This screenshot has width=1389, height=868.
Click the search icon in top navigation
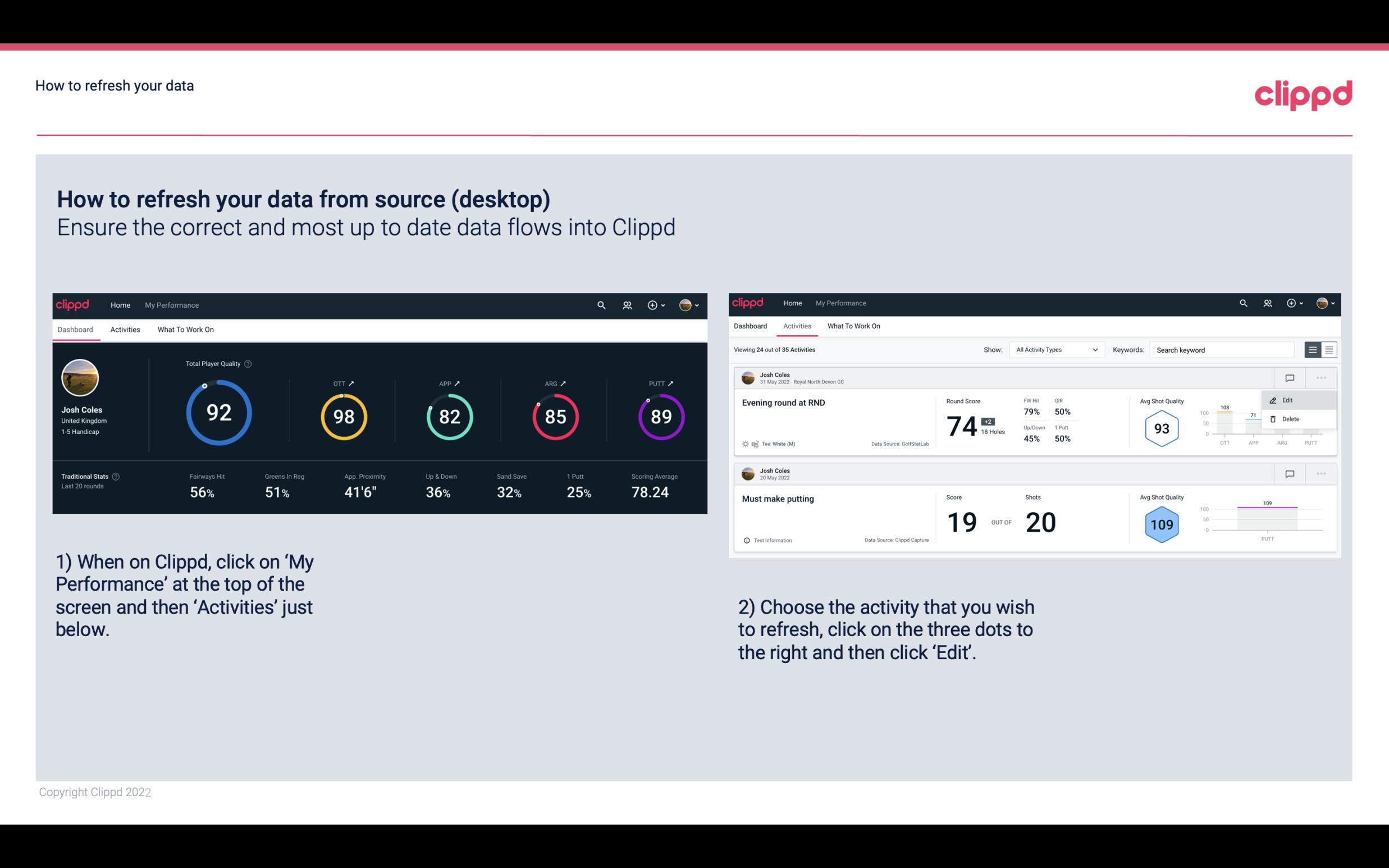(x=601, y=305)
